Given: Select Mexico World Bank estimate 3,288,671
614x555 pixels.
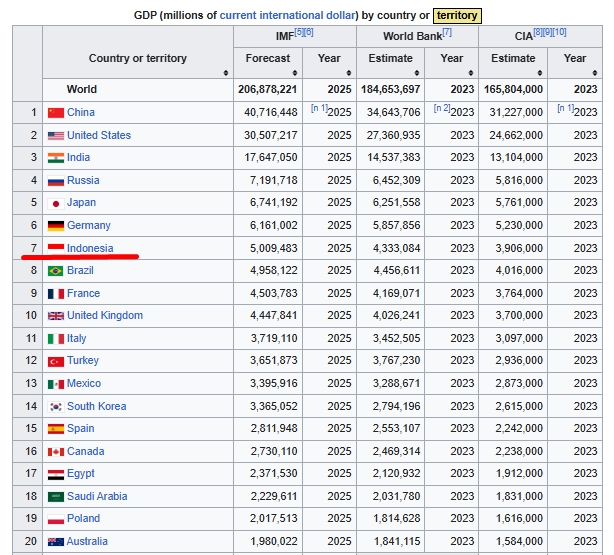Looking at the screenshot, I should point(396,383).
